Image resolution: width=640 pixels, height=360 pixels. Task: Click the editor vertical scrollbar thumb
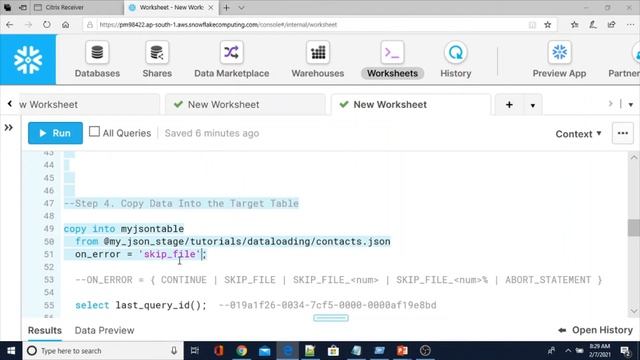click(x=633, y=228)
